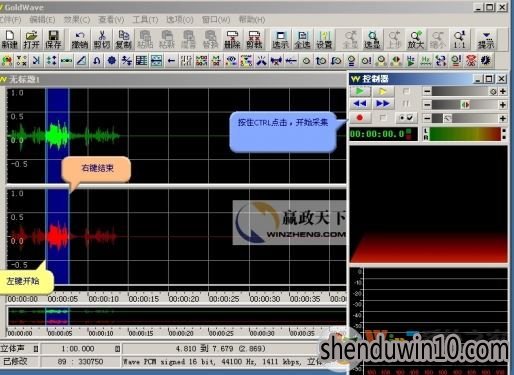
Task: Click the volume slider track in 控制器
Action: (465, 91)
